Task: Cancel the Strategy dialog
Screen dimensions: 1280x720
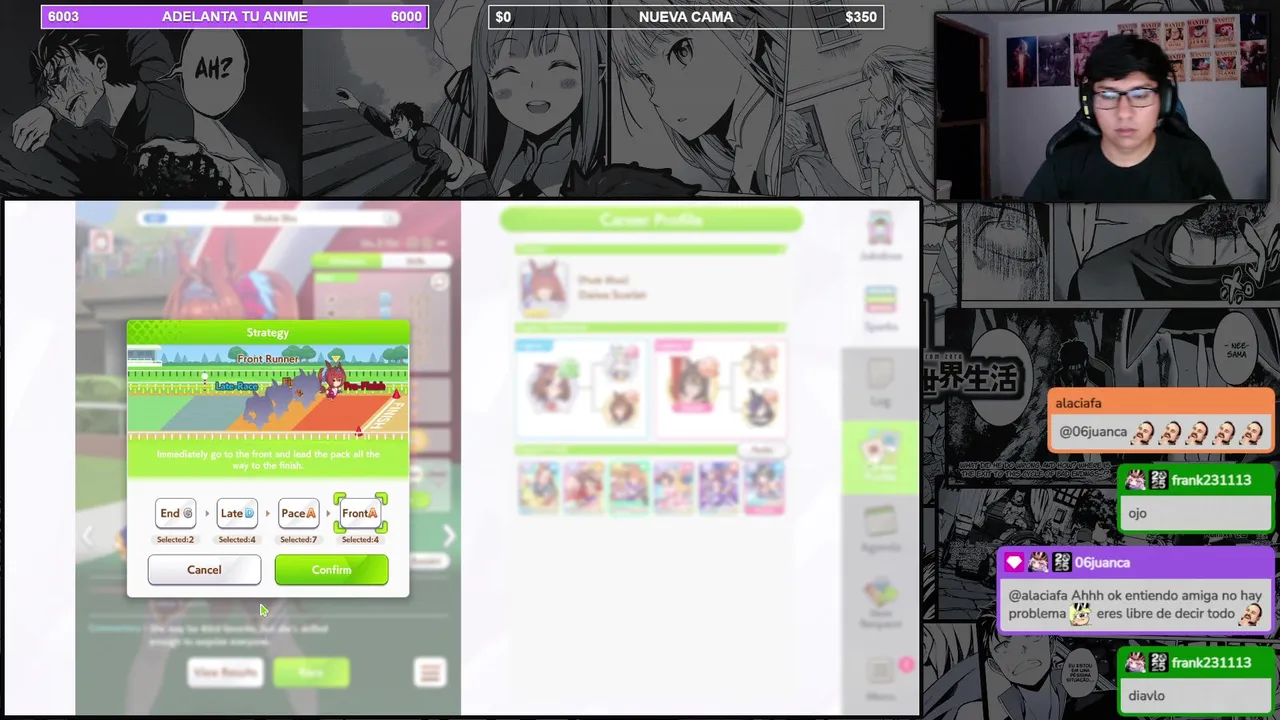Action: pyautogui.click(x=204, y=570)
